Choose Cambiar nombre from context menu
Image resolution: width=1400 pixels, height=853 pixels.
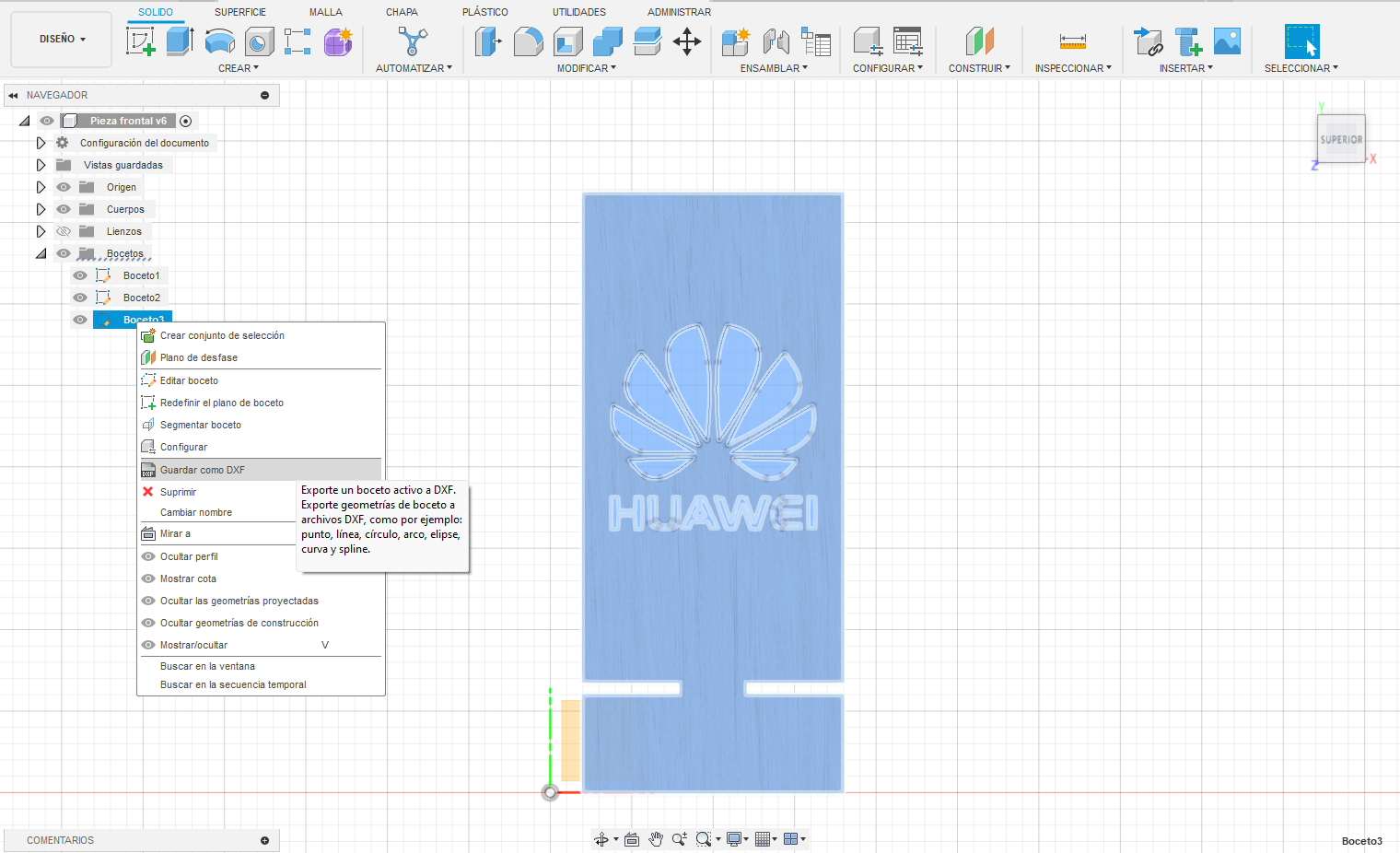217,512
